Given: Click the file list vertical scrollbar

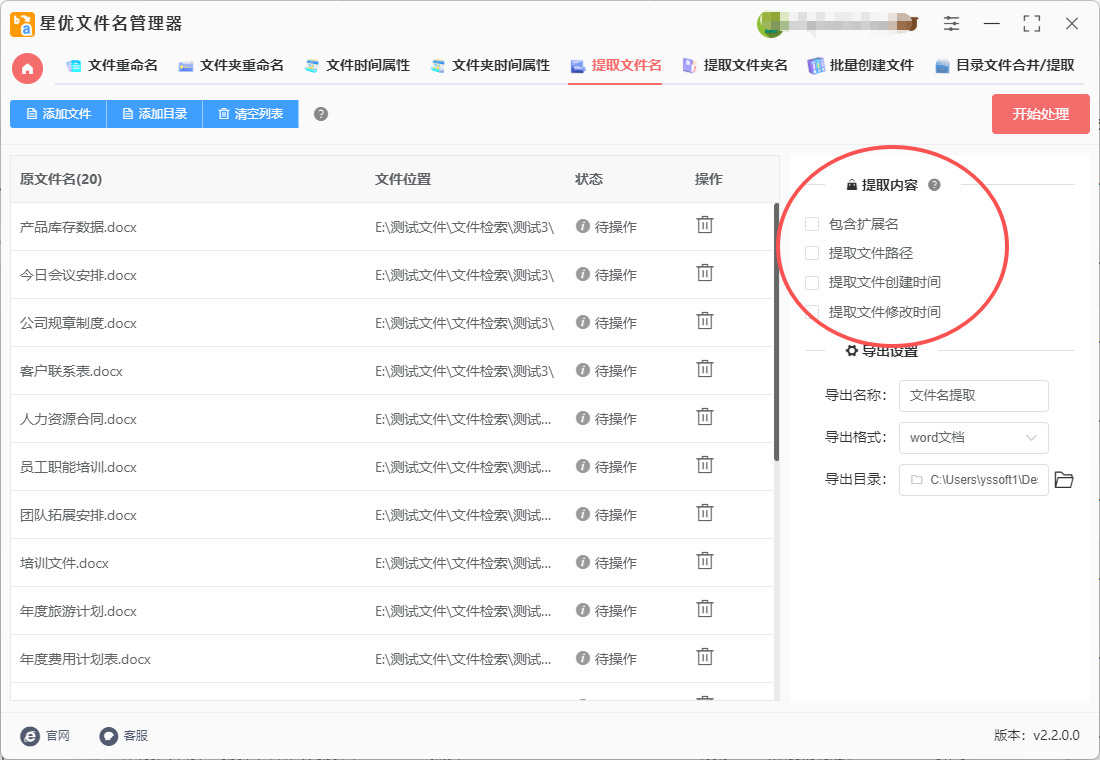Looking at the screenshot, I should point(776,330).
